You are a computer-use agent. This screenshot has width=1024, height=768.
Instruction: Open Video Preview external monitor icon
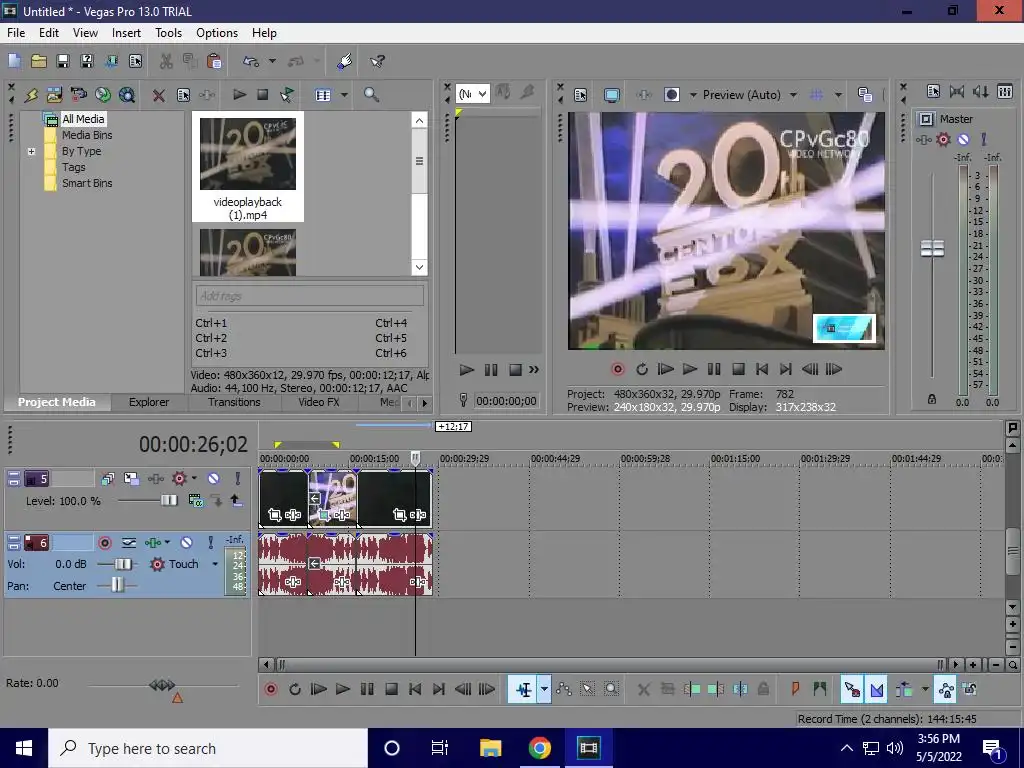point(611,95)
